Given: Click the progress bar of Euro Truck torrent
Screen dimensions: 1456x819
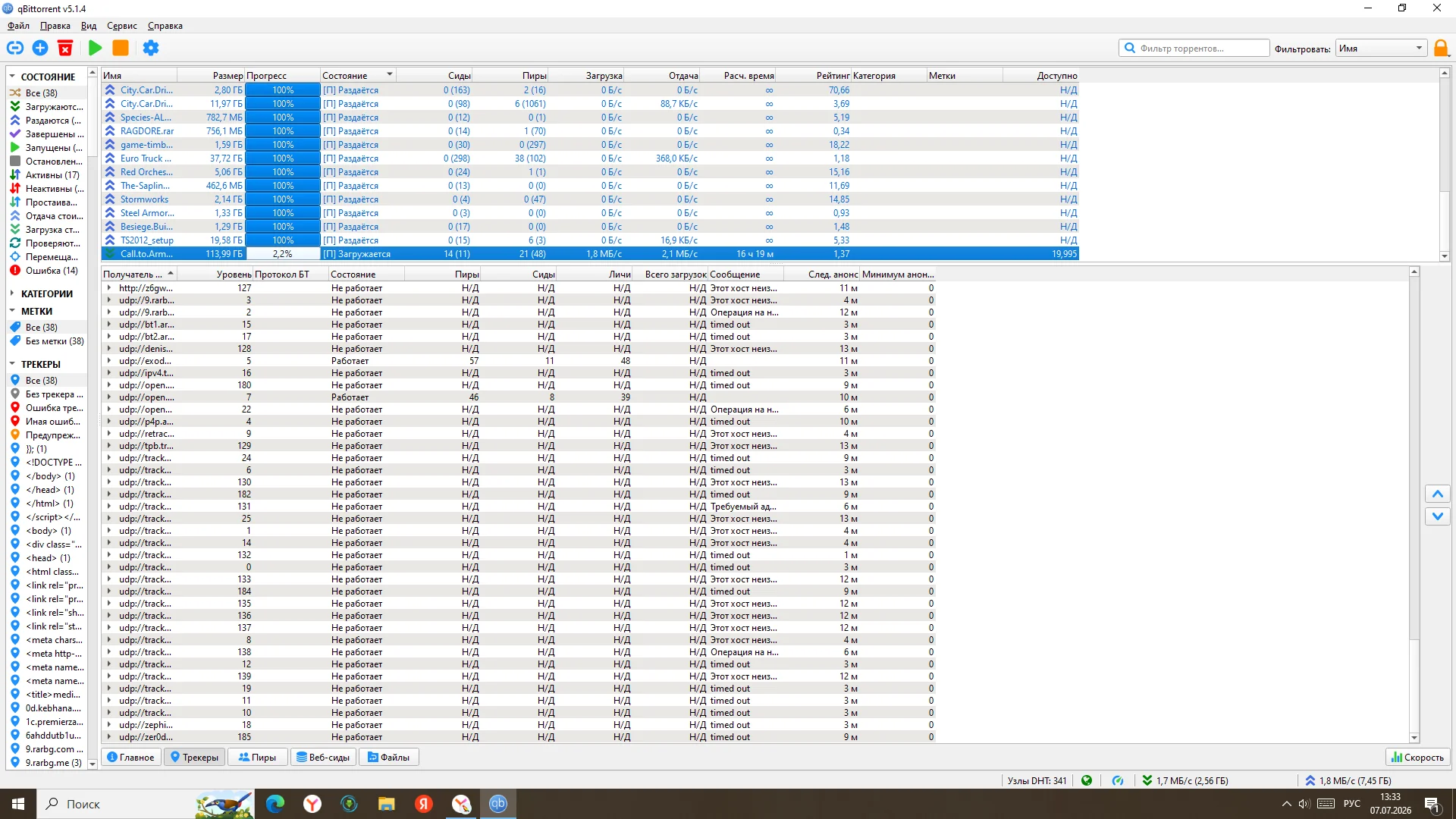Looking at the screenshot, I should coord(283,158).
